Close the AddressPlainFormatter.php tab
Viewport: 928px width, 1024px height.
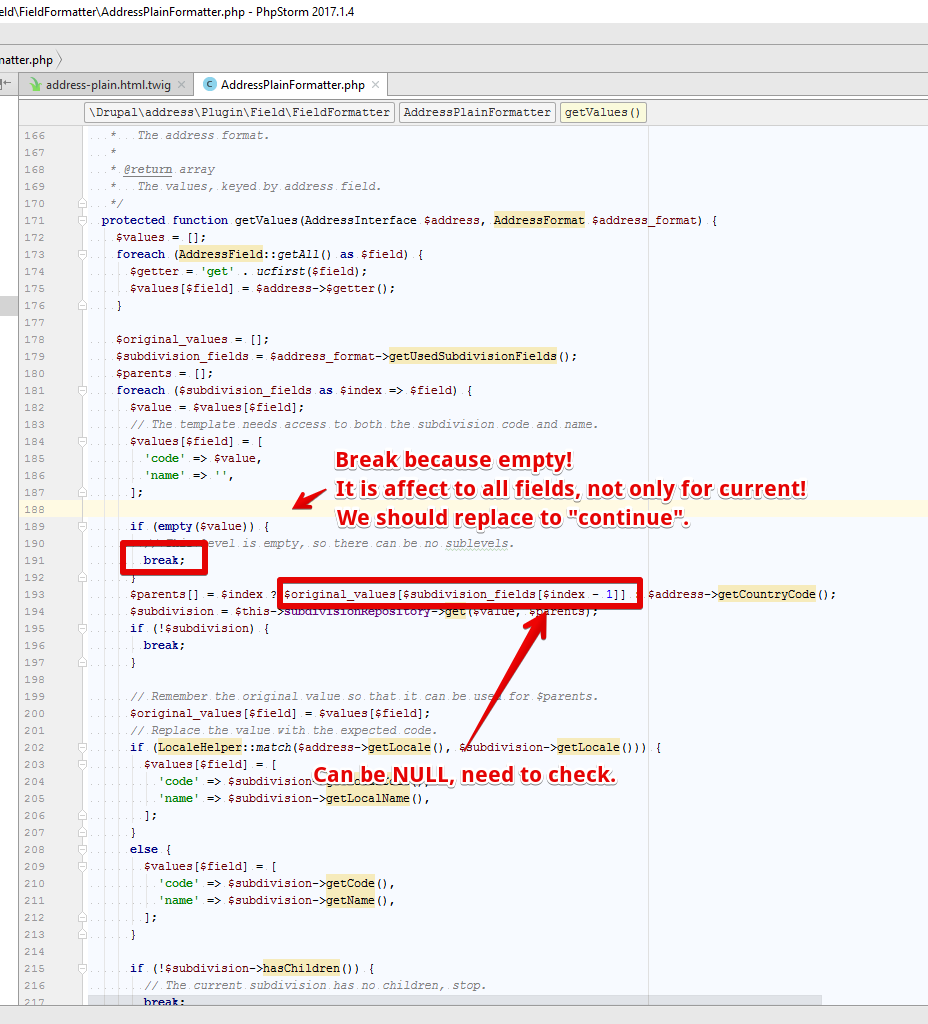[x=375, y=86]
